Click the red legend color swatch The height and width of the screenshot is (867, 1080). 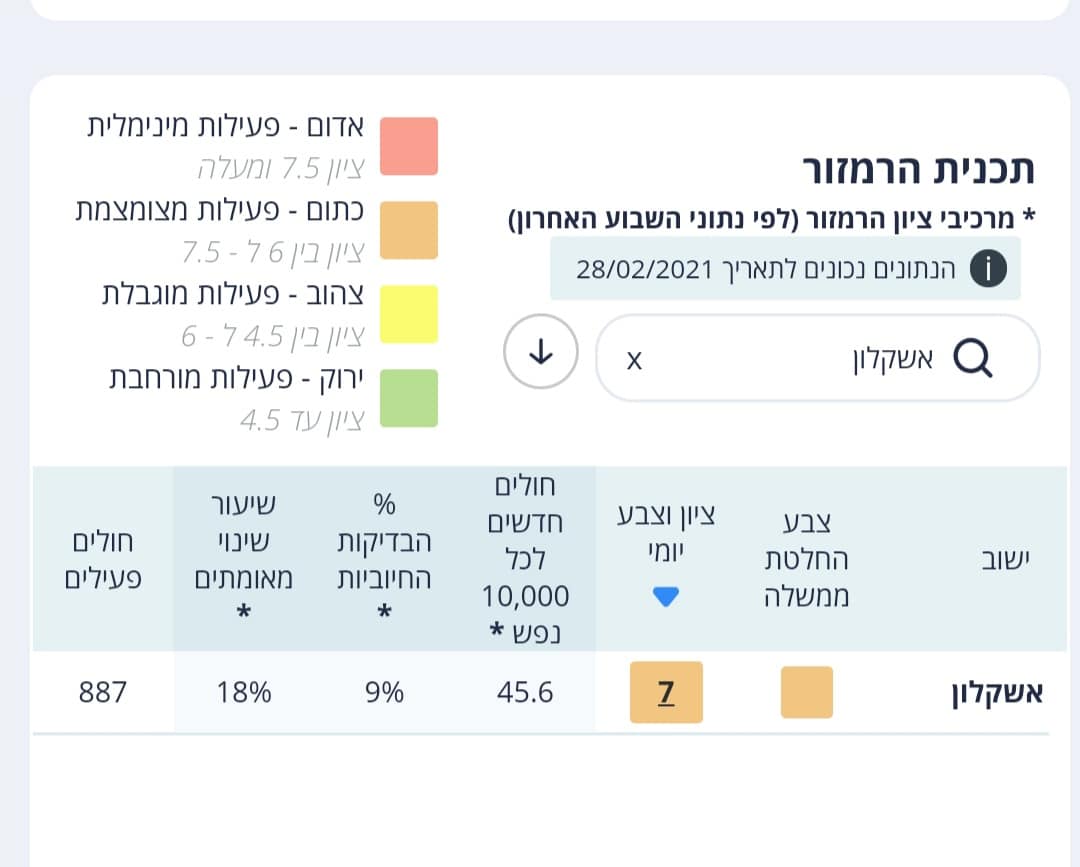(x=409, y=146)
